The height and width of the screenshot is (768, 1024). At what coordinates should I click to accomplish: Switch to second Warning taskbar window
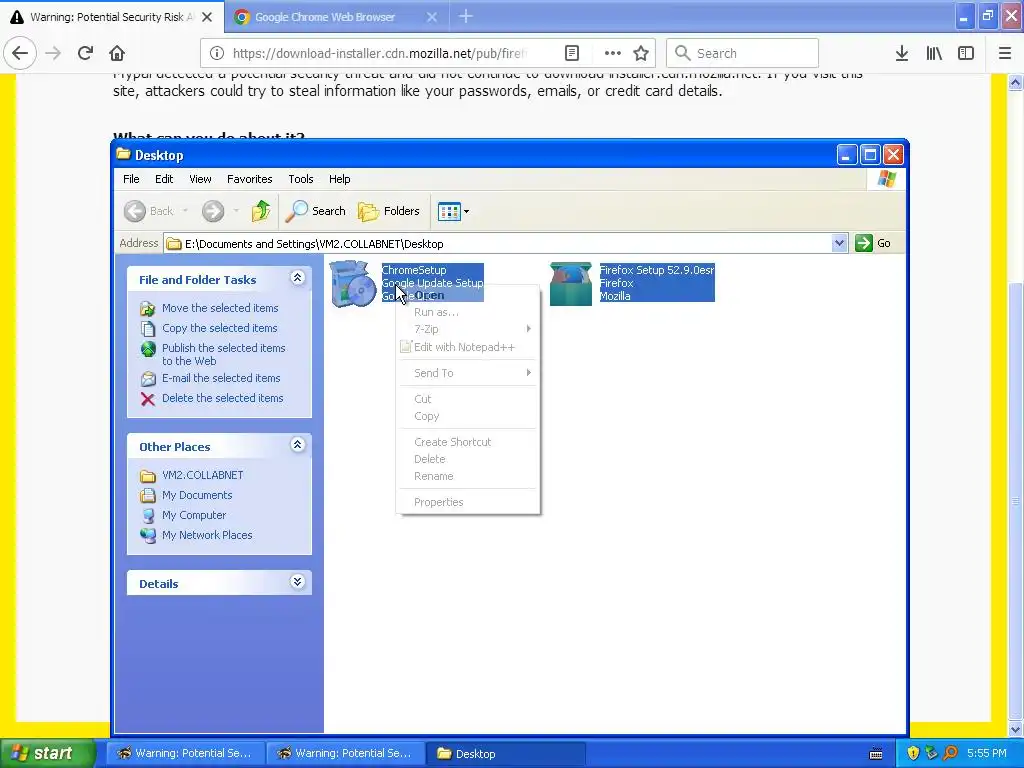[x=345, y=754]
